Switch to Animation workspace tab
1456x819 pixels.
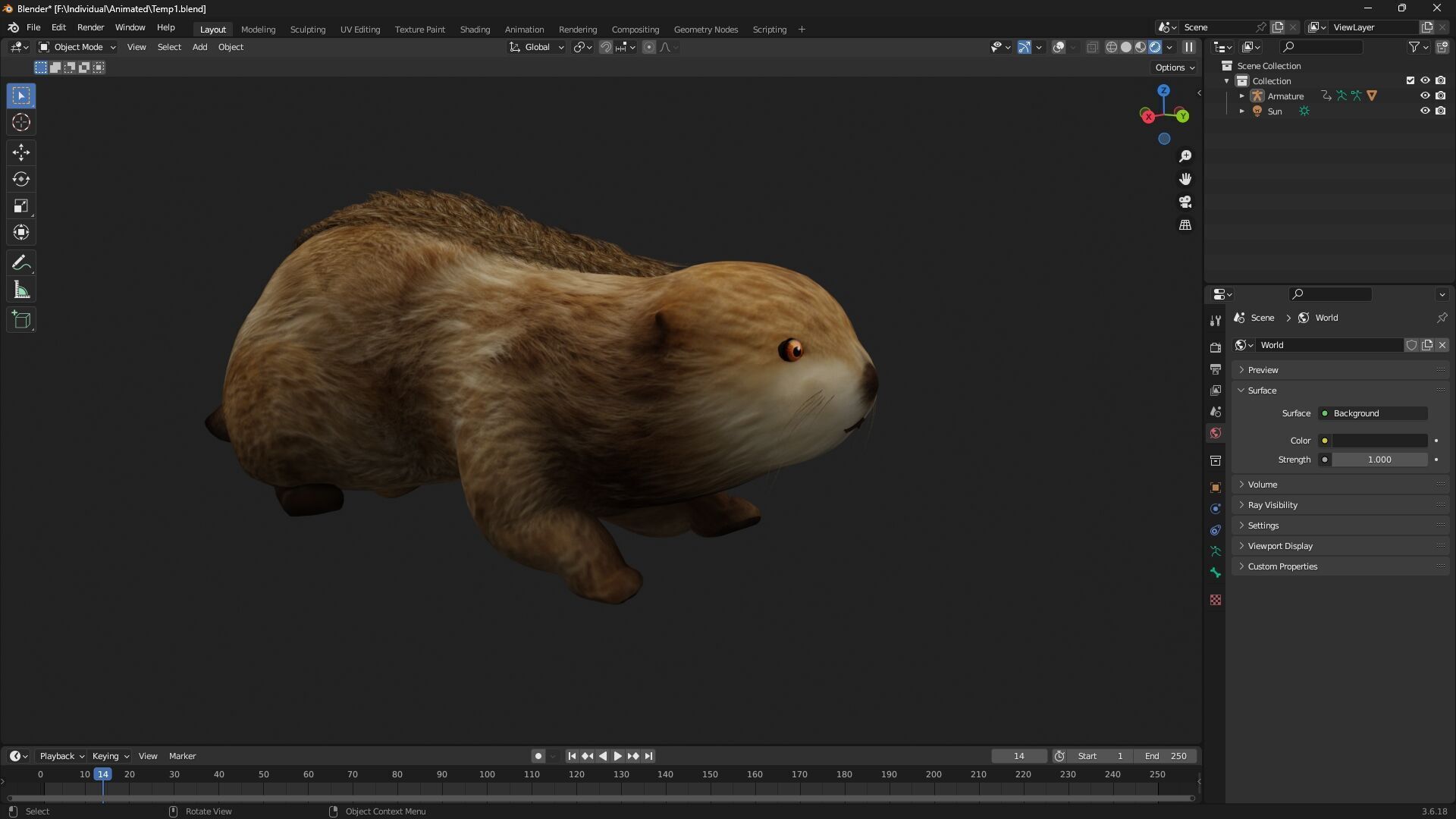pos(524,29)
